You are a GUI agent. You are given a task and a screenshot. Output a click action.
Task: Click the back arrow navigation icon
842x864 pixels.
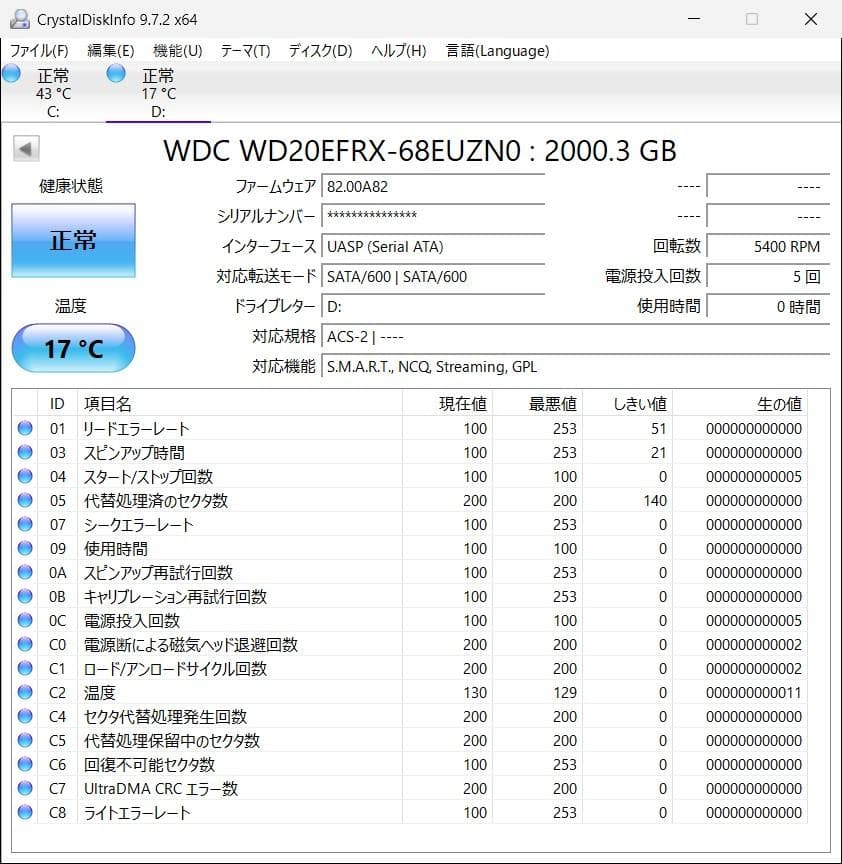pos(24,148)
